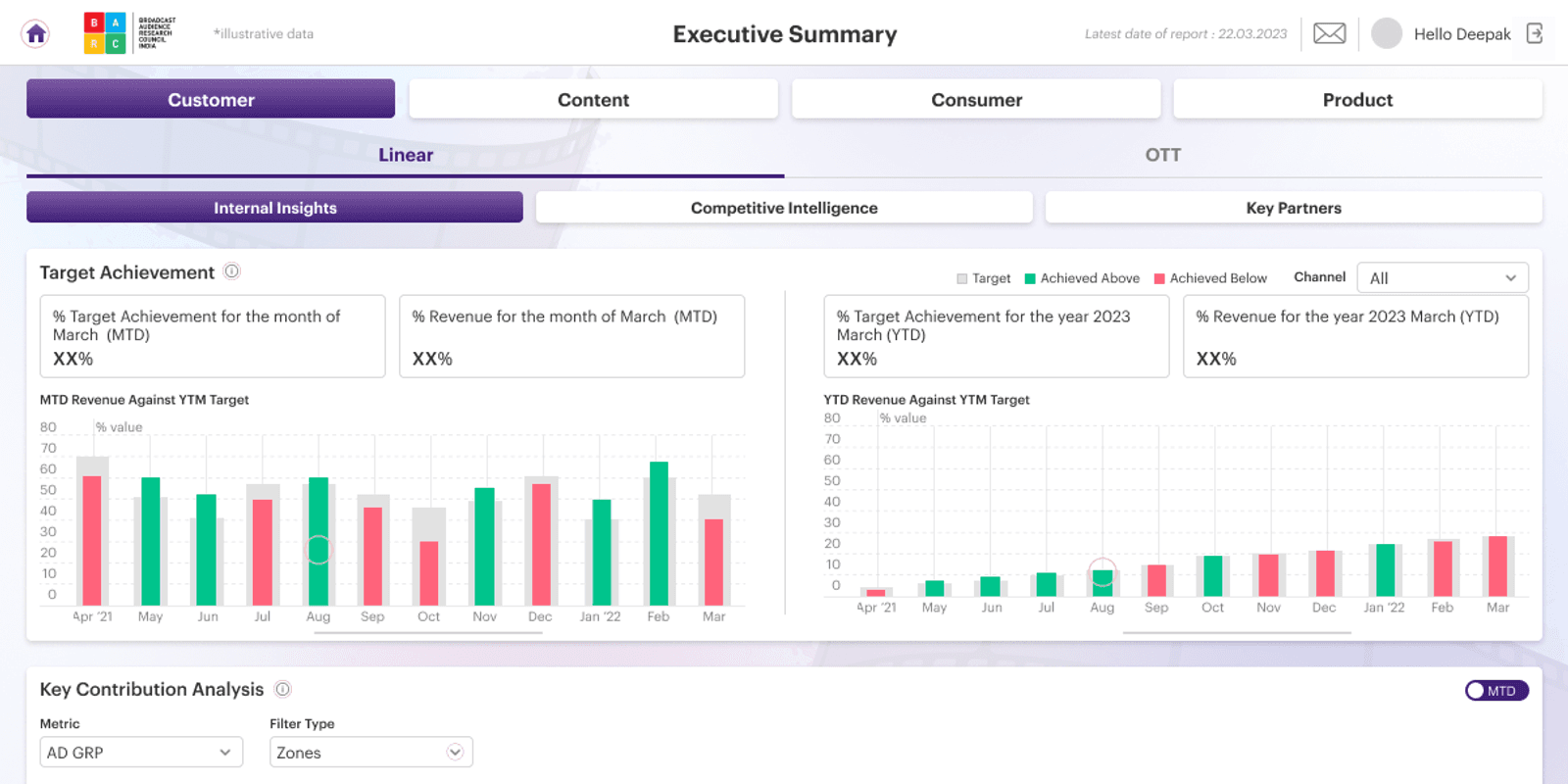The width and height of the screenshot is (1568, 784).
Task: Click the % Revenue for March MTD card
Action: pos(572,336)
